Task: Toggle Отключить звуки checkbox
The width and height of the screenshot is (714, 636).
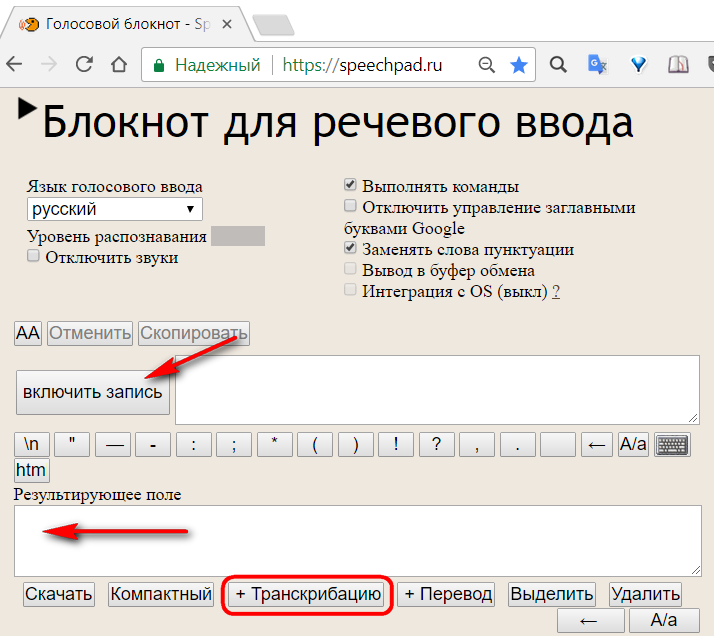Action: 33,256
